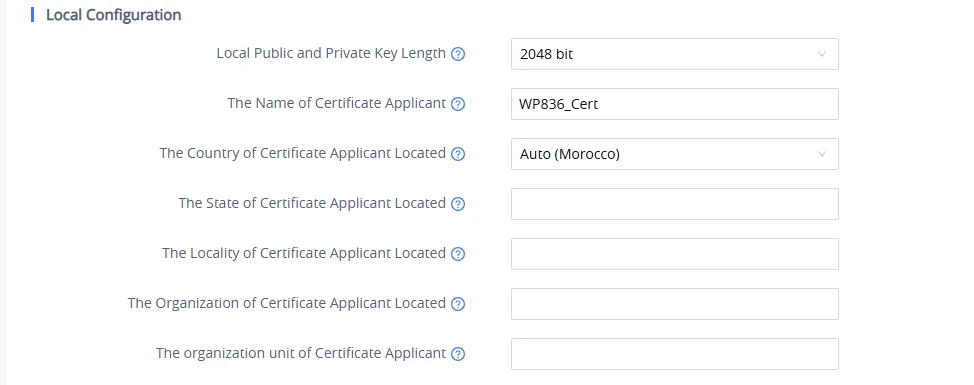The width and height of the screenshot is (974, 385).
Task: Click help icon beside Organization of Certificate Applicant
Action: [x=458, y=304]
